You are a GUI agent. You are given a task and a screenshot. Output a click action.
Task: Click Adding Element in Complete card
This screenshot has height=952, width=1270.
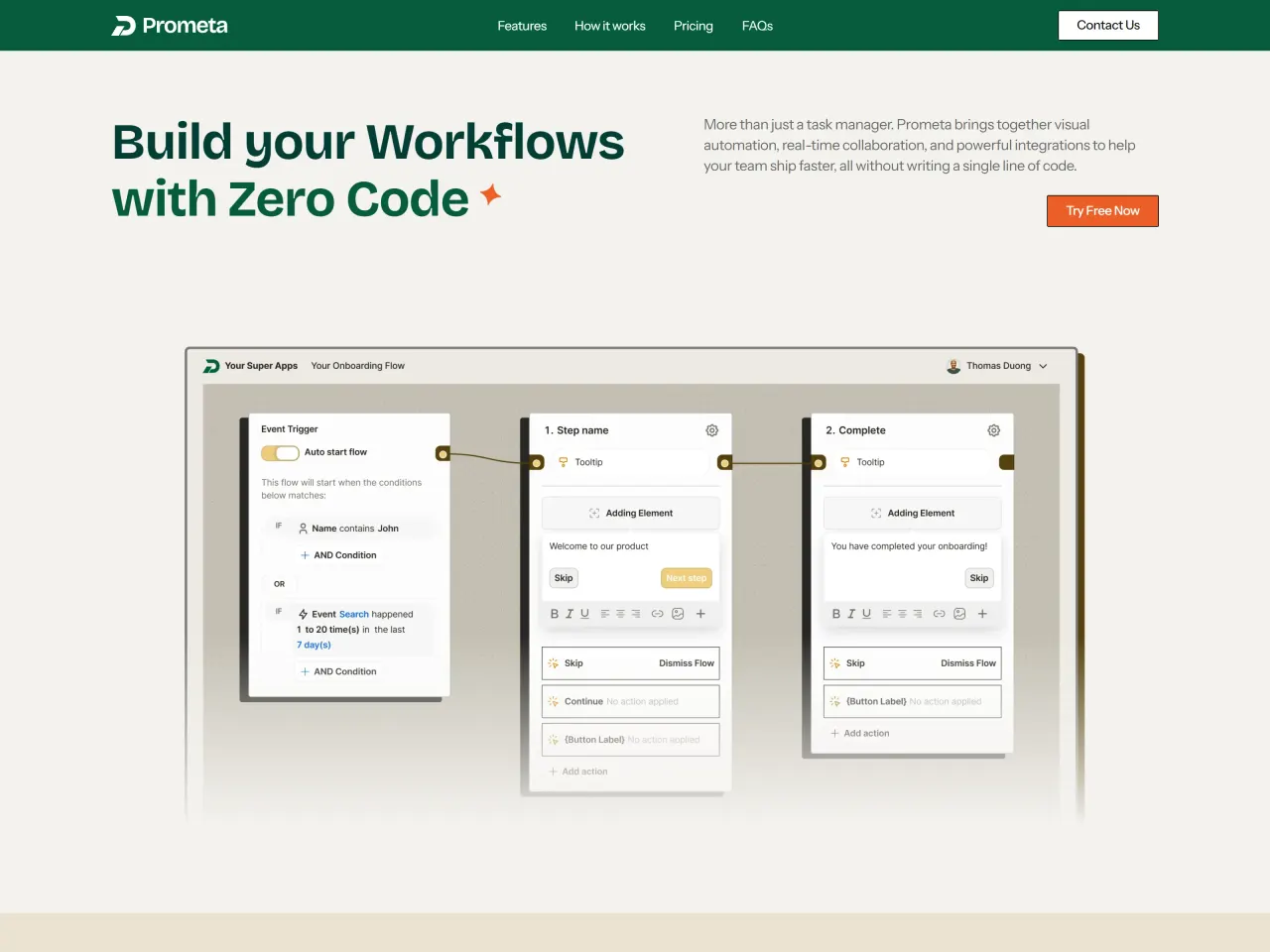click(x=913, y=513)
